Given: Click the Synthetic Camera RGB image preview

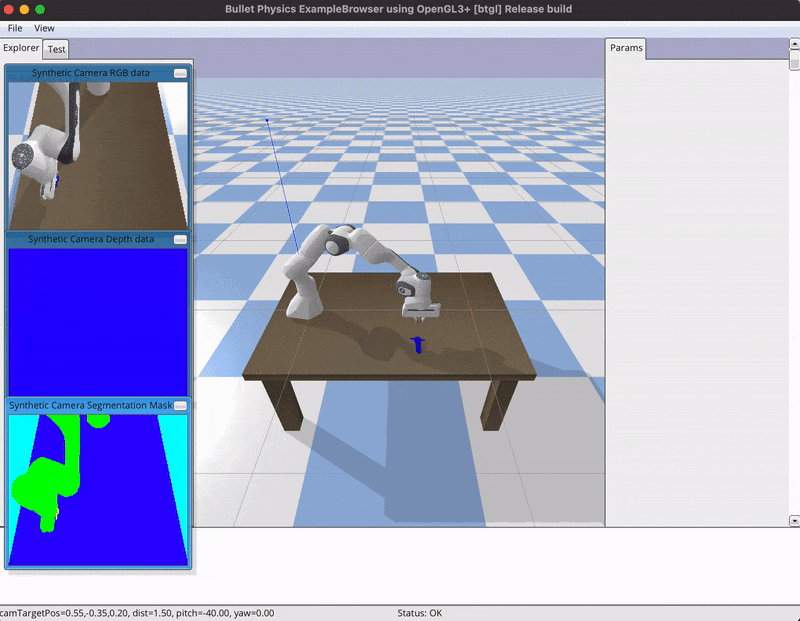Looking at the screenshot, I should click(x=98, y=155).
